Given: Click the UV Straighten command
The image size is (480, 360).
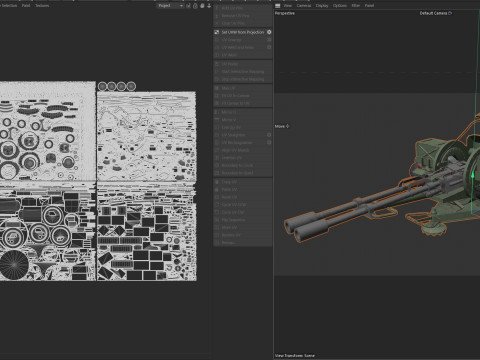Looking at the screenshot, I should [243, 135].
